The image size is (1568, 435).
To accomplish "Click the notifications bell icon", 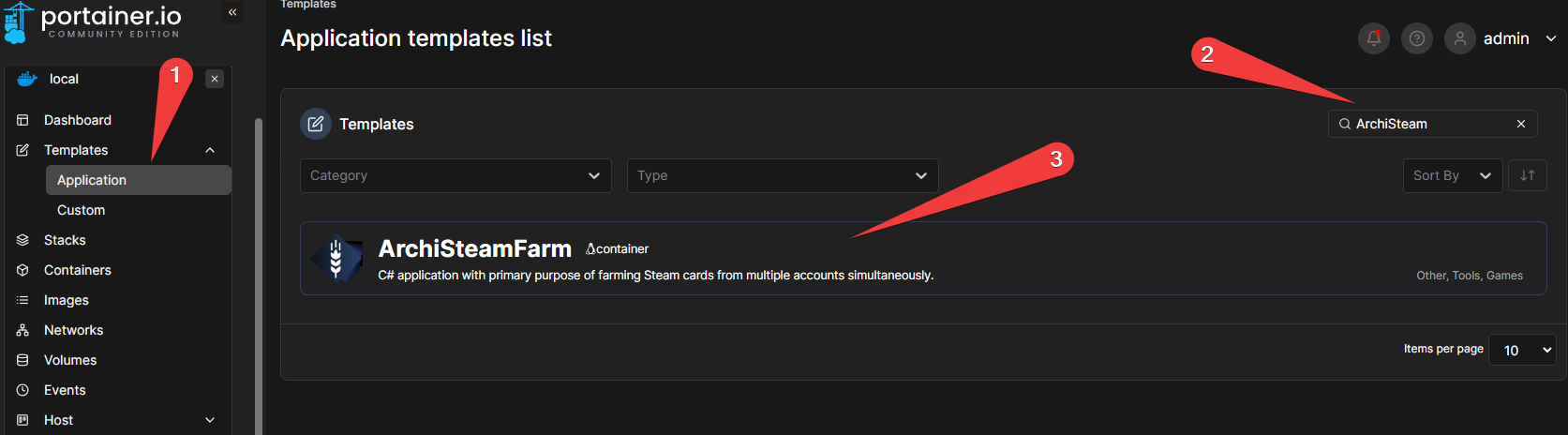I will point(1373,38).
